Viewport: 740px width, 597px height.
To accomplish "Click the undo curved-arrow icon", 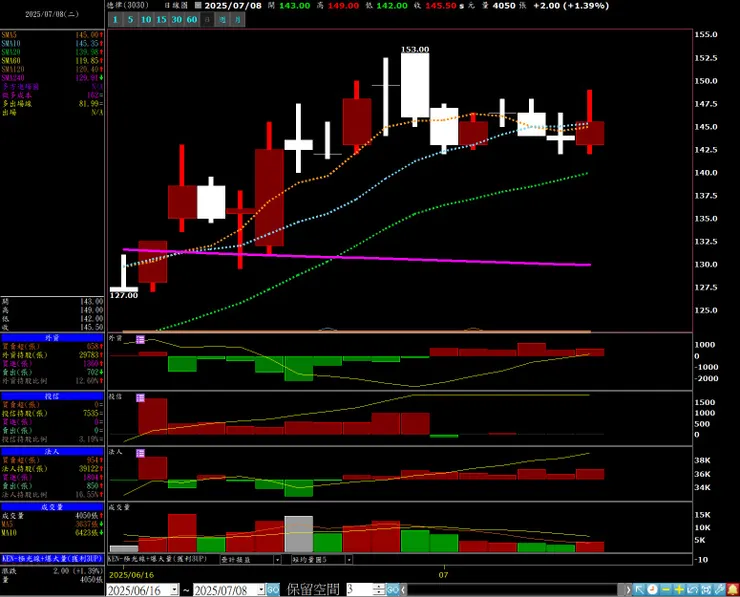I will (692, 589).
